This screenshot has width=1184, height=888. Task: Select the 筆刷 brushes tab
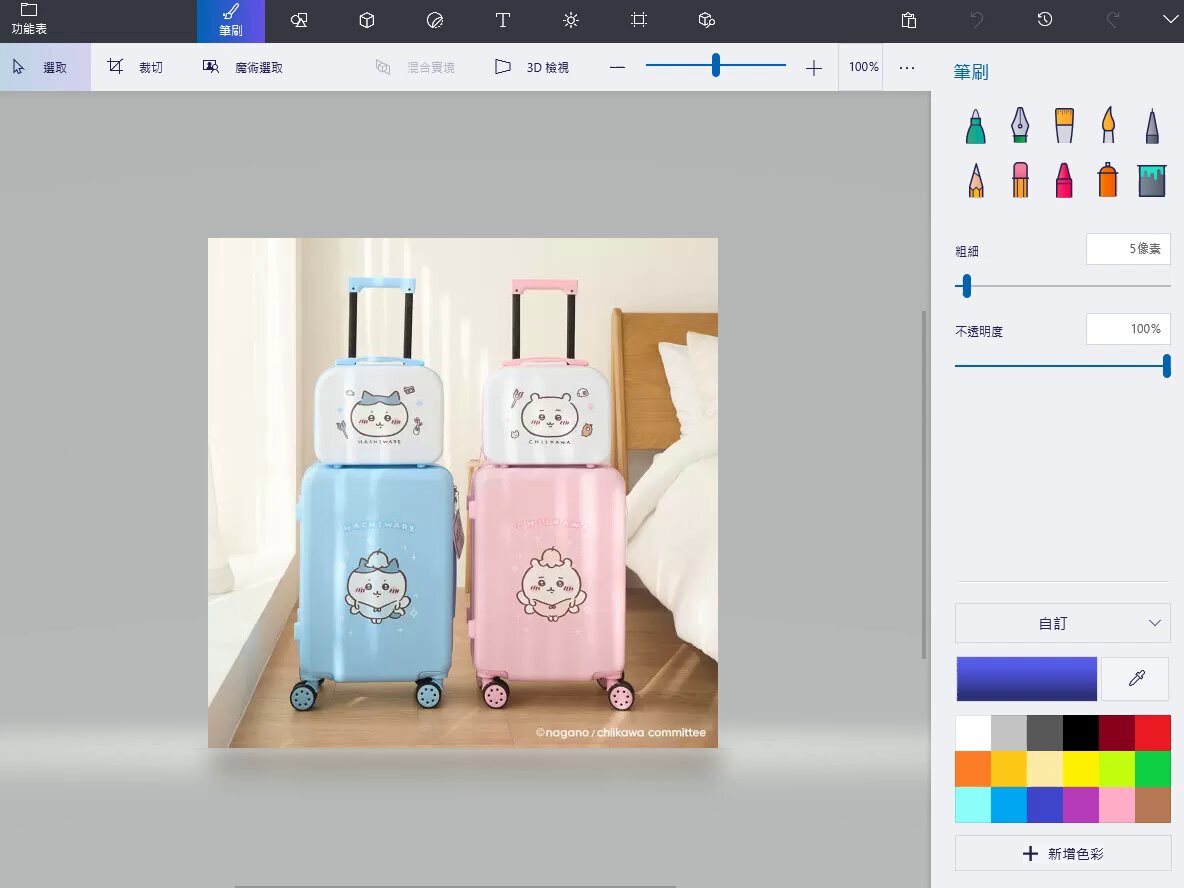pyautogui.click(x=230, y=20)
